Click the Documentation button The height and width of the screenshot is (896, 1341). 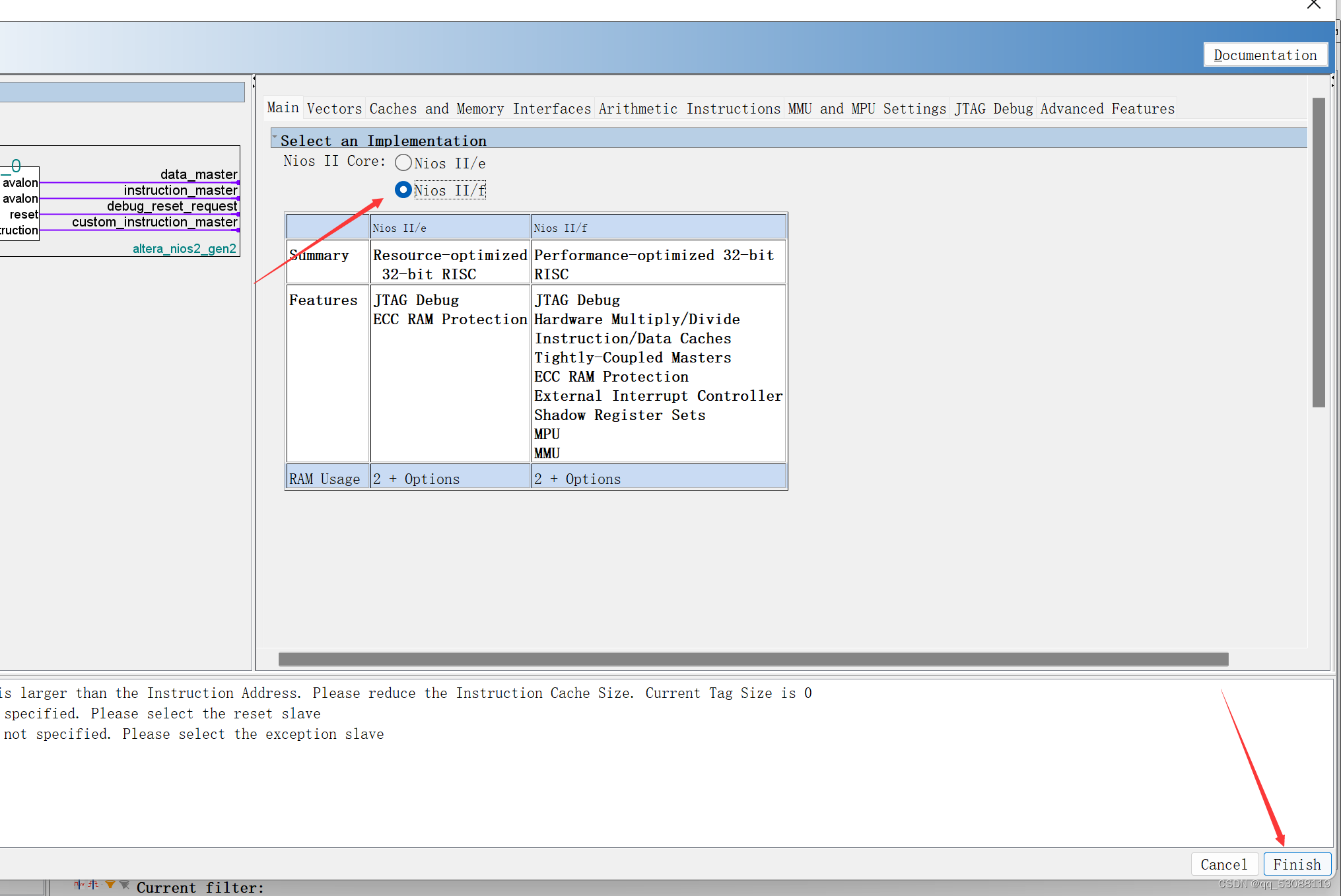click(x=1265, y=55)
